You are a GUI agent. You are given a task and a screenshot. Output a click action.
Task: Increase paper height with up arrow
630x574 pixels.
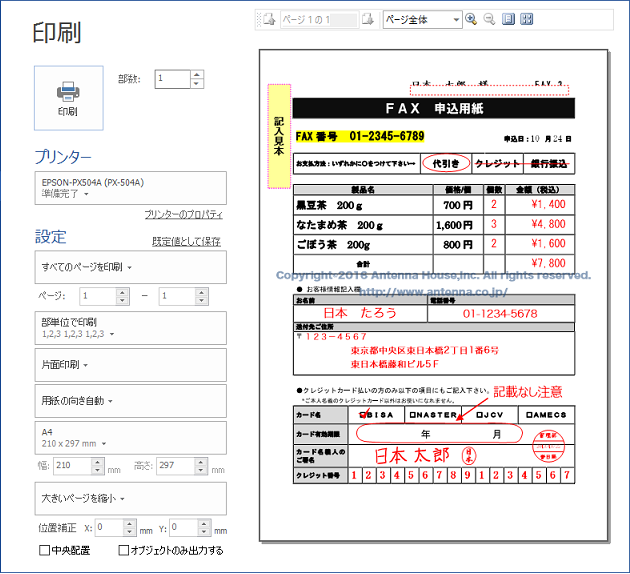point(201,462)
